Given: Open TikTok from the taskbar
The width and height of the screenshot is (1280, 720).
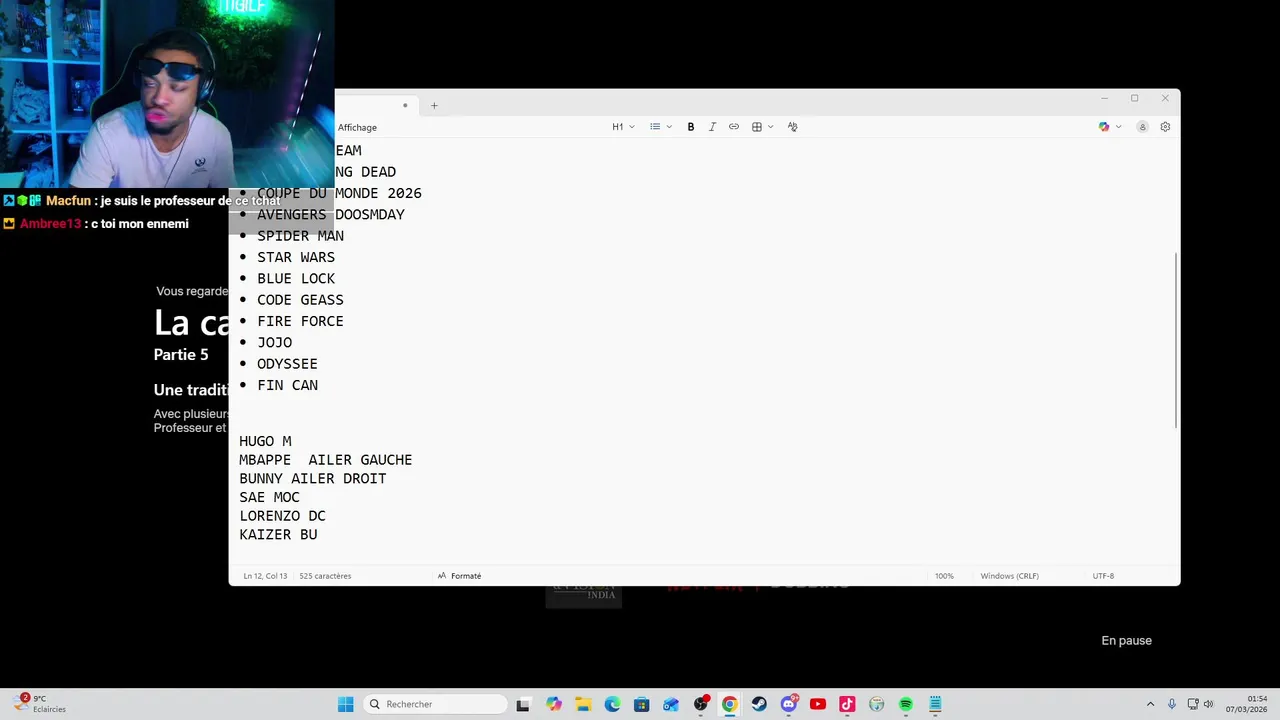Looking at the screenshot, I should click(x=847, y=704).
